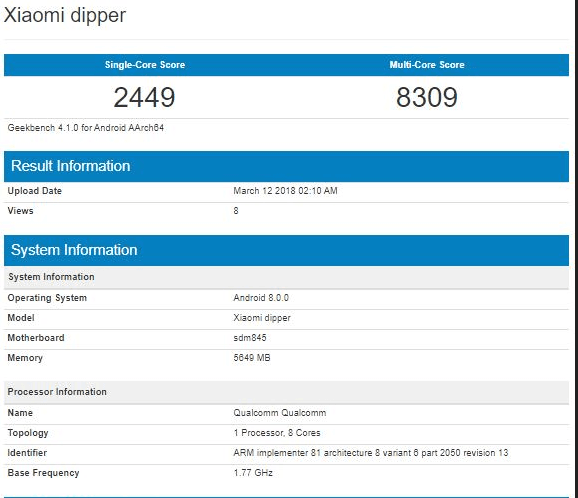
Task: Click the 'Motherboard' label
Action: click(x=36, y=338)
